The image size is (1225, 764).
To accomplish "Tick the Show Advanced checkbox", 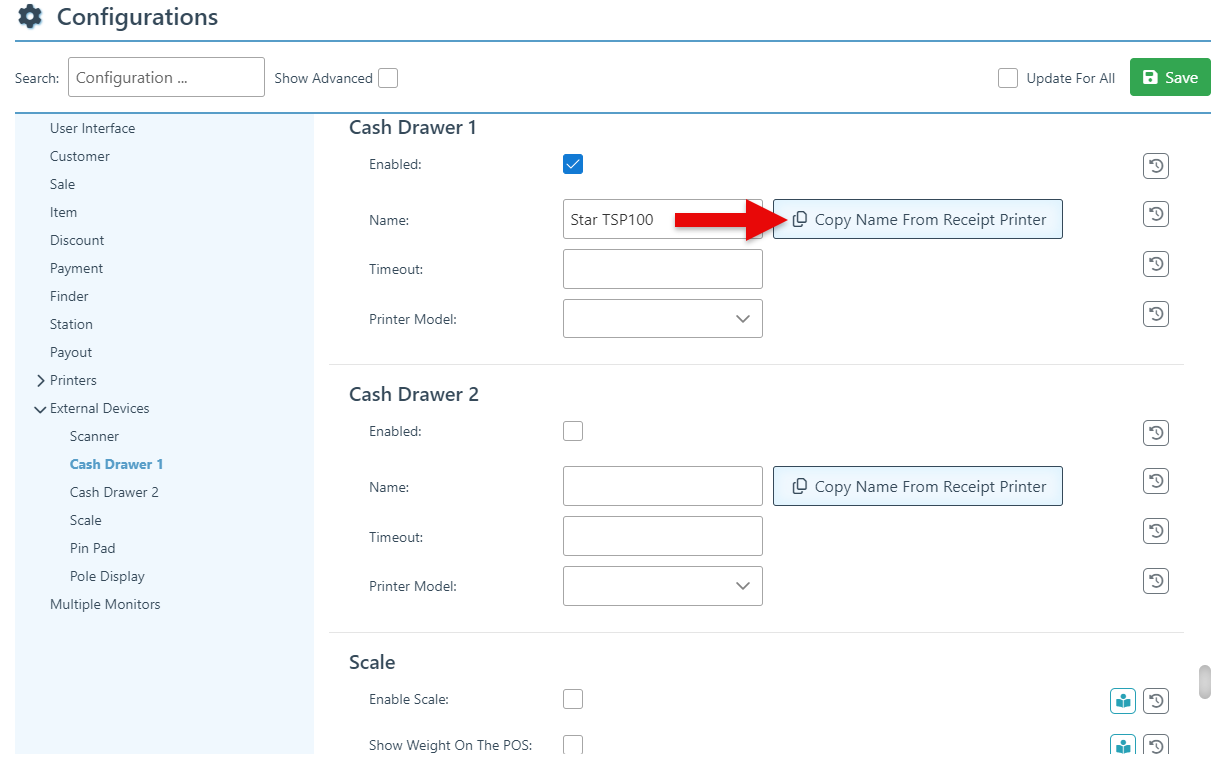I will point(387,78).
